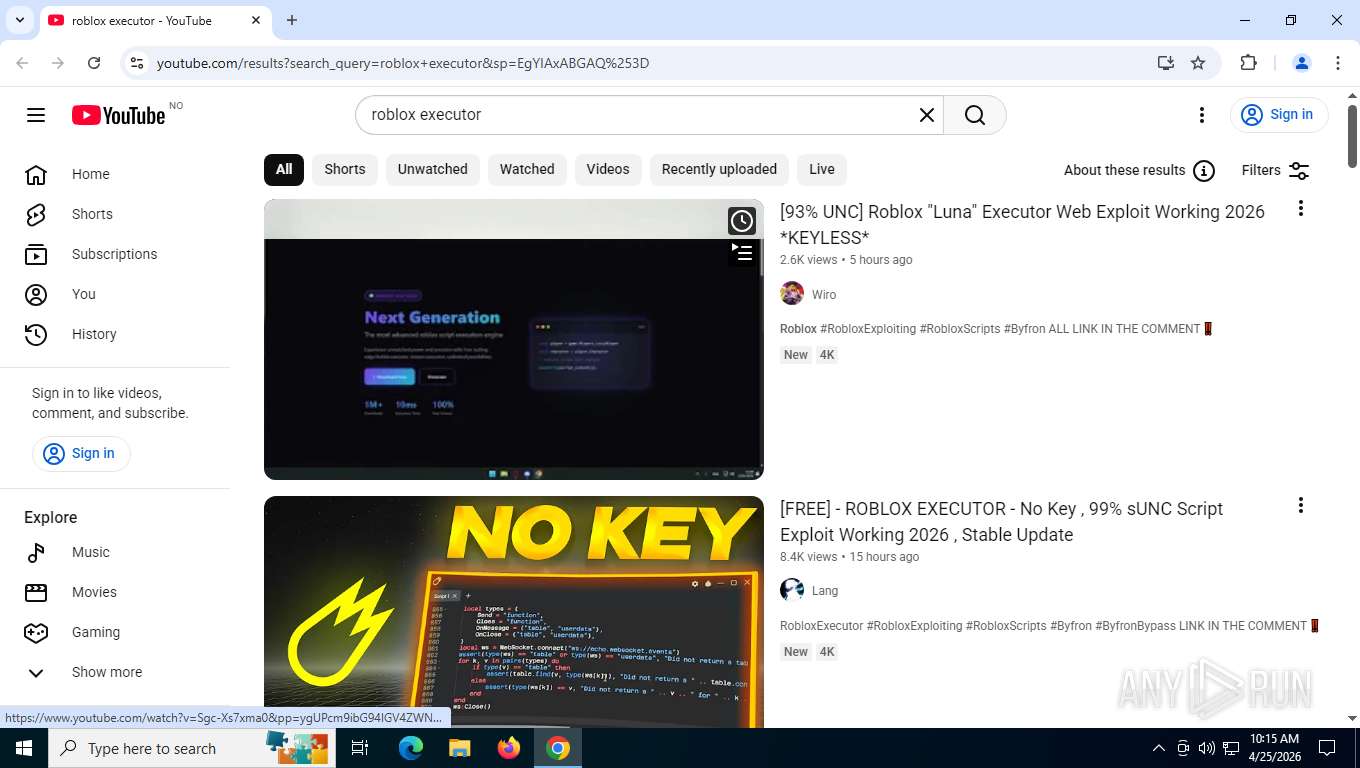Viewport: 1360px width, 768px height.
Task: Click Sign in button in header
Action: tap(1279, 115)
